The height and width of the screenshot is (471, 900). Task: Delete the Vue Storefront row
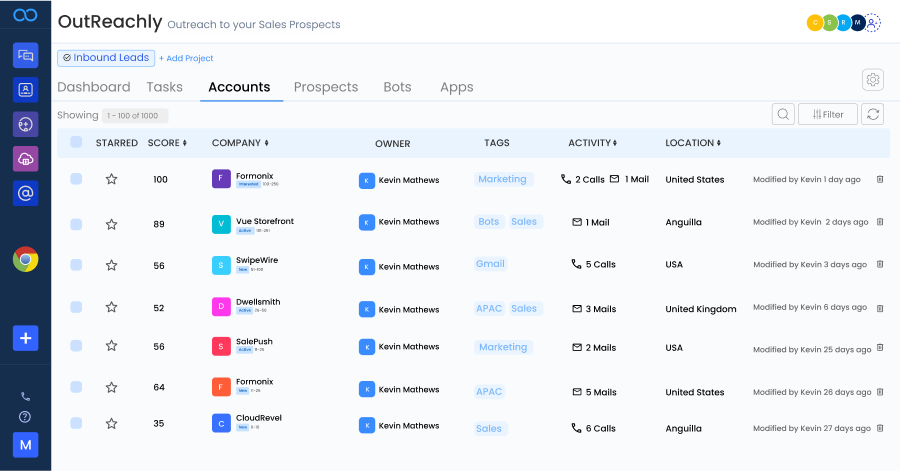pyautogui.click(x=880, y=222)
